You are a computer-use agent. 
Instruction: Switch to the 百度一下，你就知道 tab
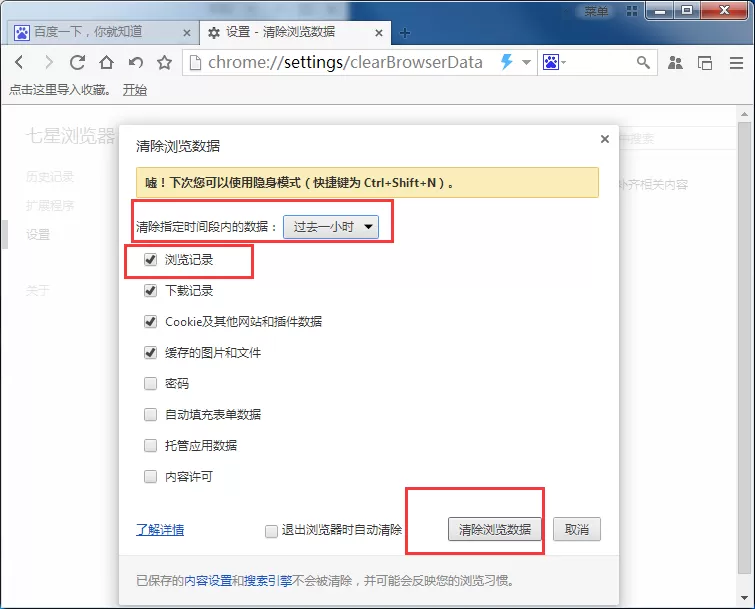101,33
